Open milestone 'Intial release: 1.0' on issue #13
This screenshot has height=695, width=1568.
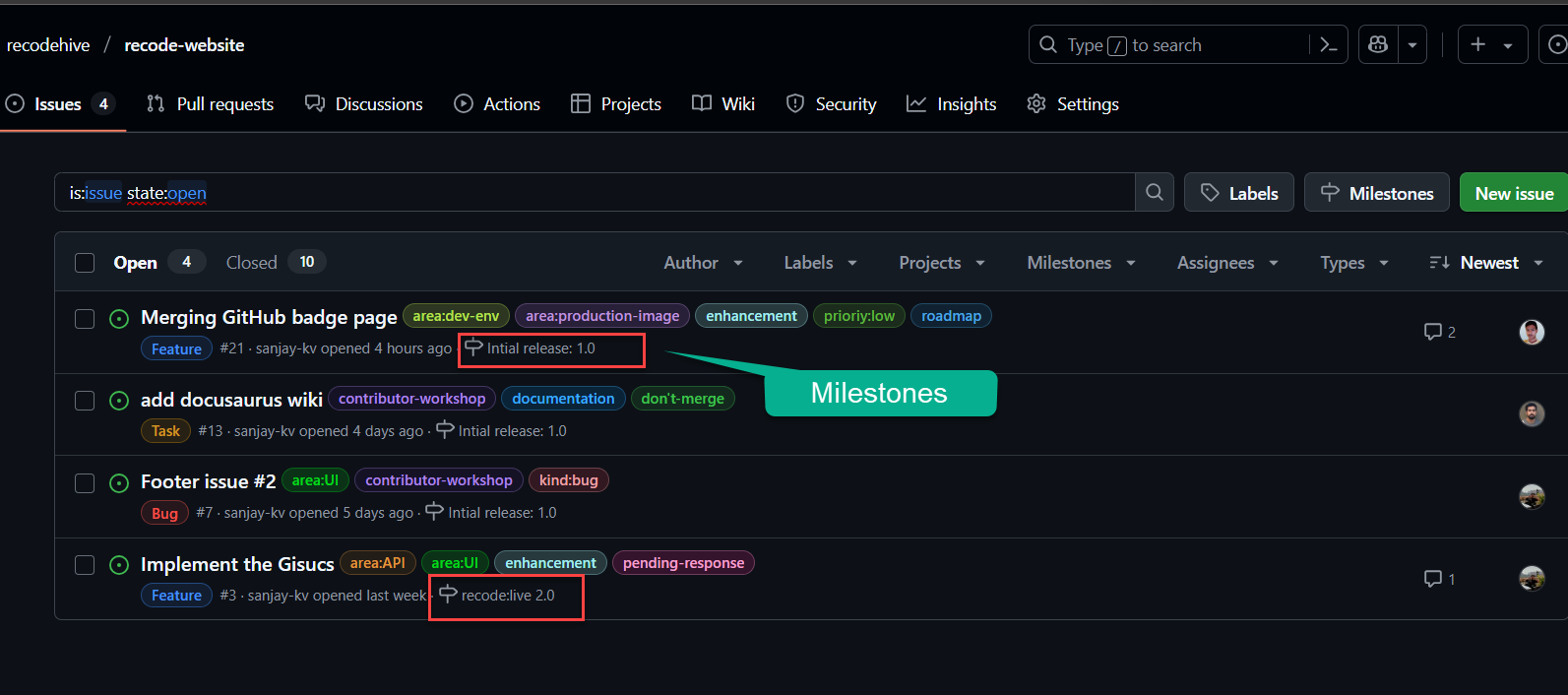(502, 431)
